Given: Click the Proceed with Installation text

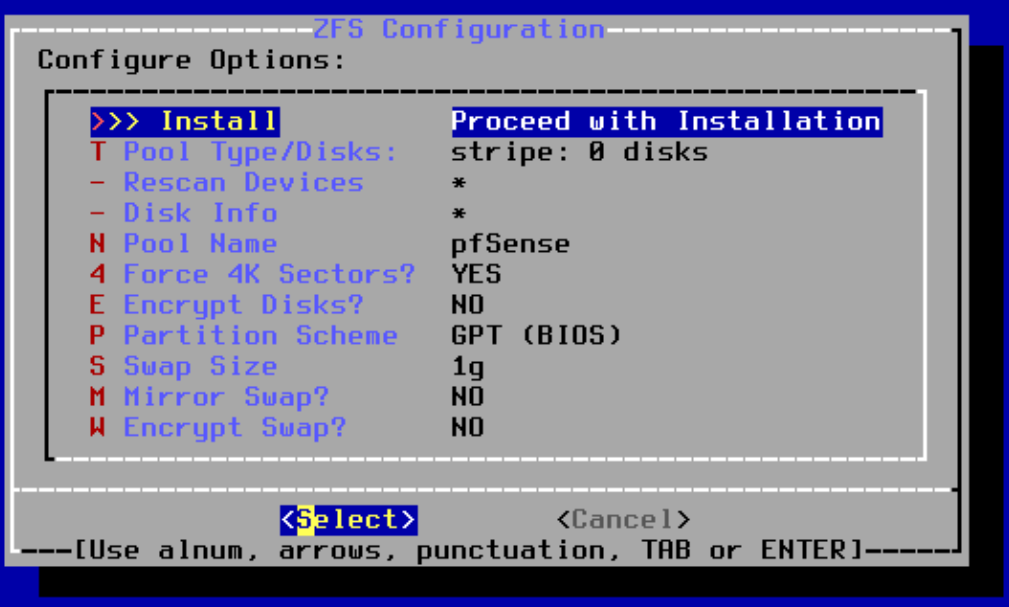Looking at the screenshot, I should 666,122.
